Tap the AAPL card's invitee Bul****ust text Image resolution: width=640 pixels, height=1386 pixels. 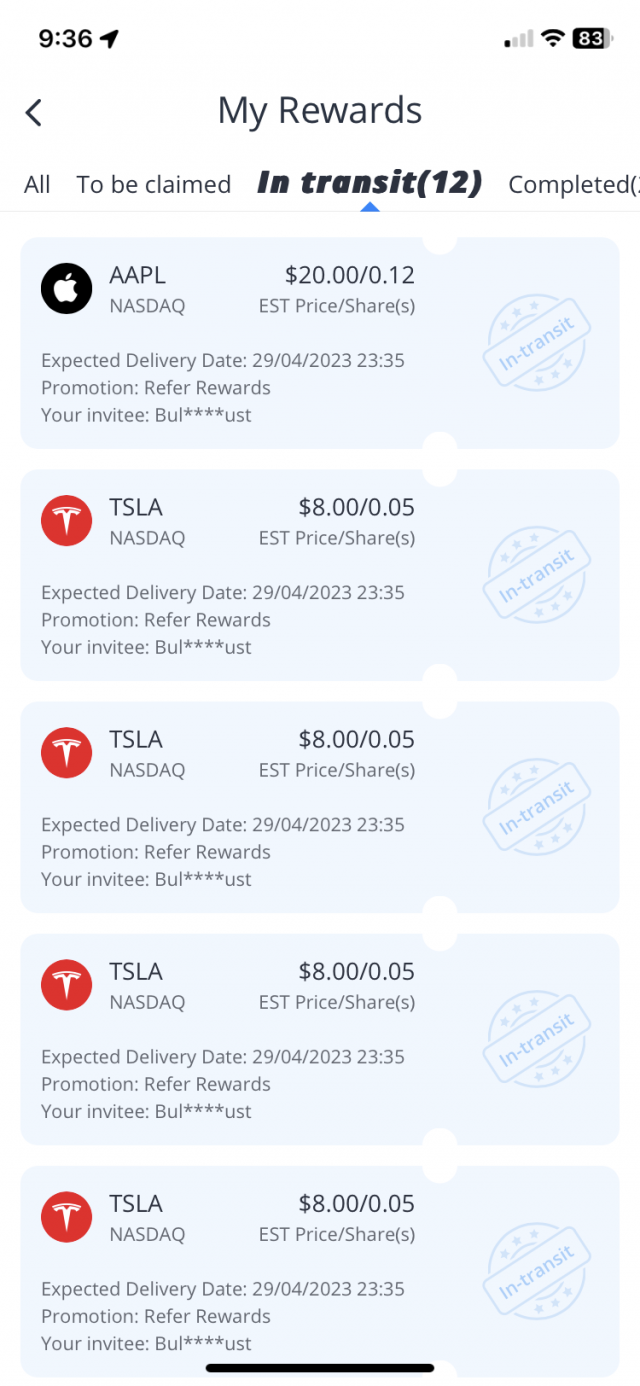click(146, 415)
